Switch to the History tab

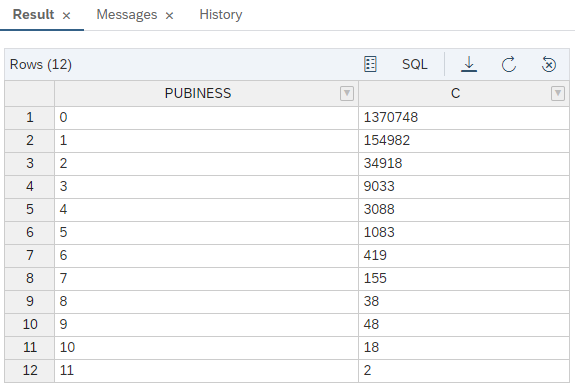point(221,15)
